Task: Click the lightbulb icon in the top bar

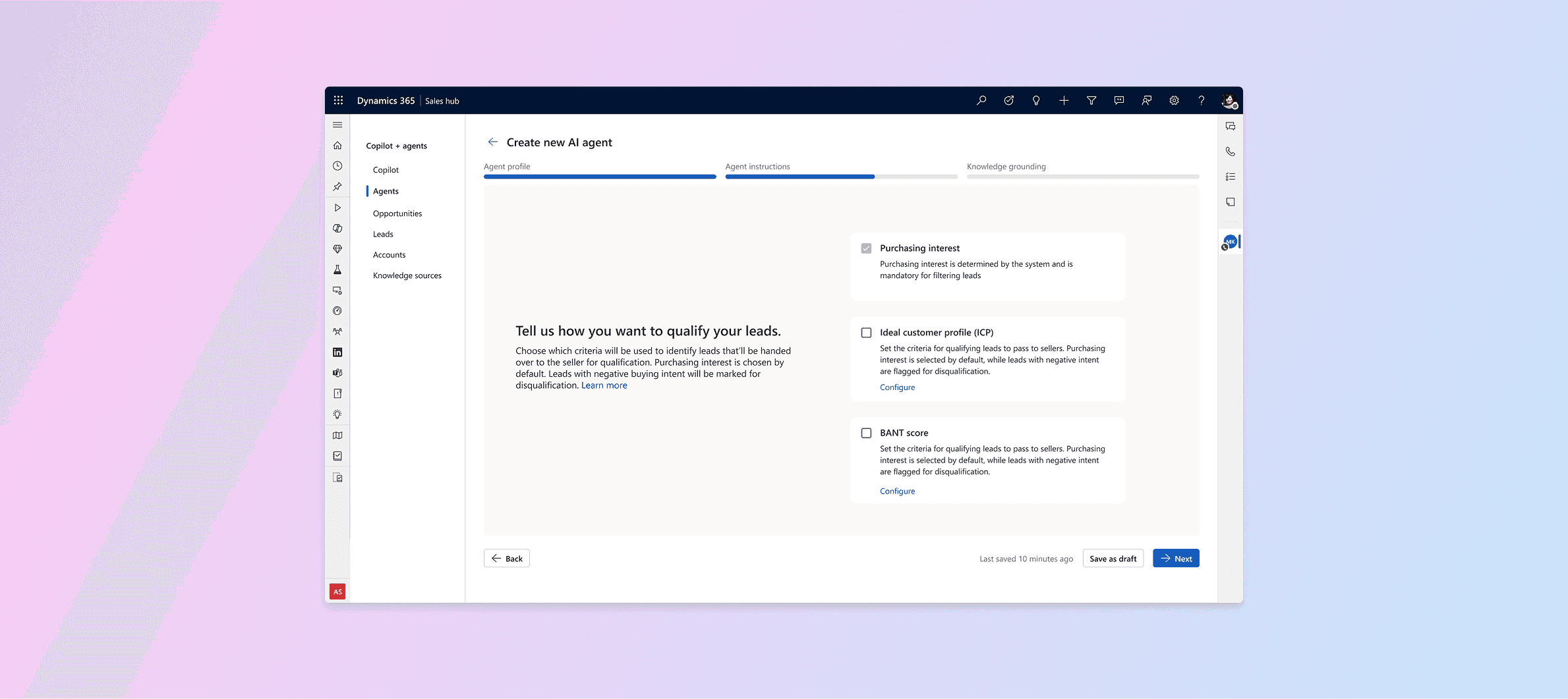Action: [1036, 100]
